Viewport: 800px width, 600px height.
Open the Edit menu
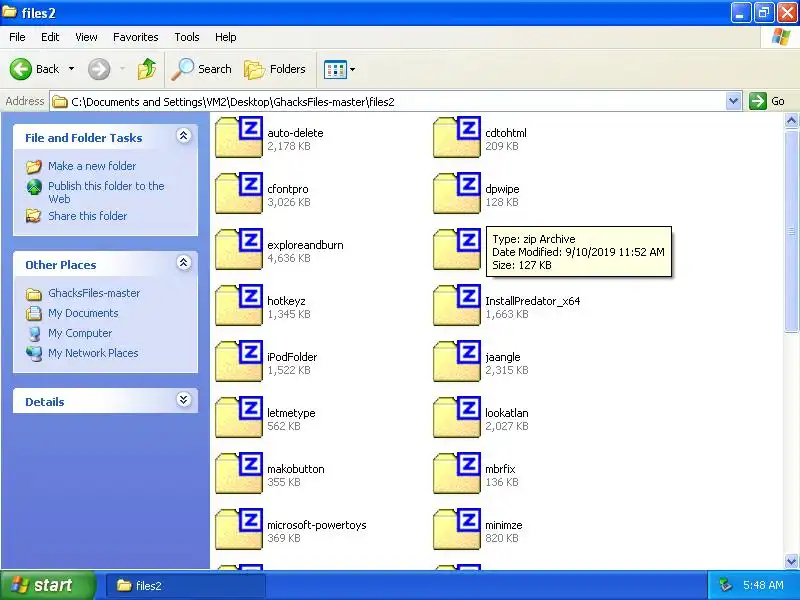pos(50,37)
